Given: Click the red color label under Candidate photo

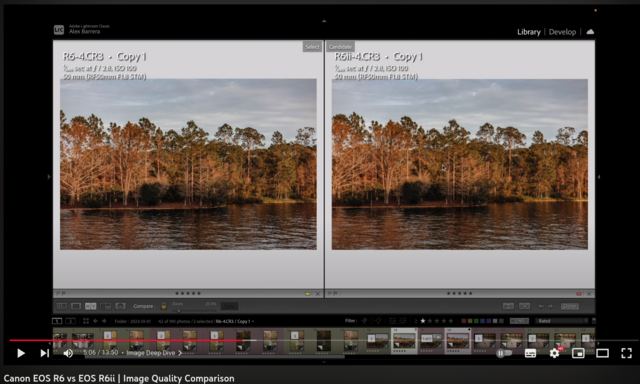Looking at the screenshot, I should pyautogui.click(x=579, y=294).
